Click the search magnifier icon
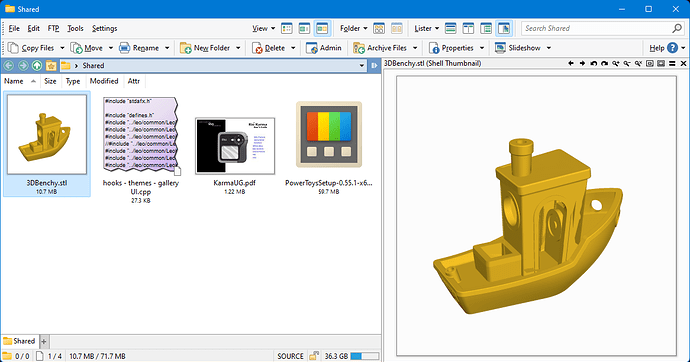This screenshot has width=690, height=362. 677,28
